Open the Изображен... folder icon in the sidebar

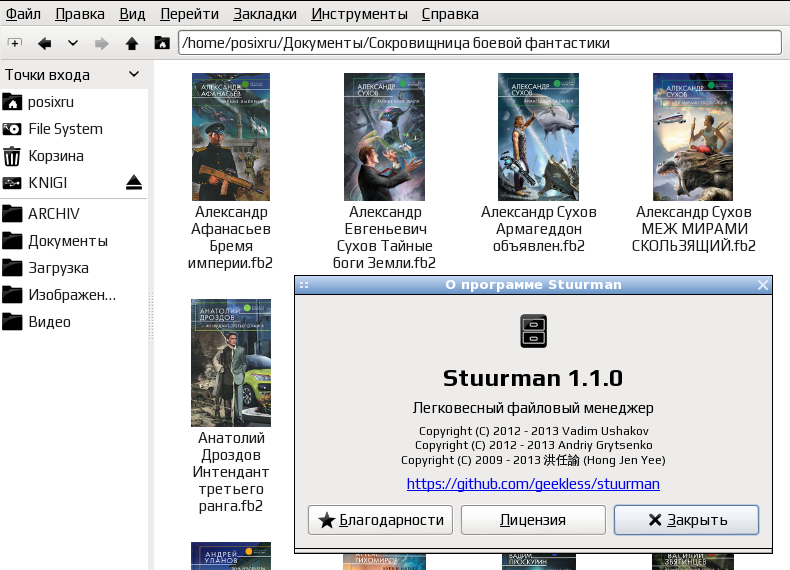coord(12,294)
